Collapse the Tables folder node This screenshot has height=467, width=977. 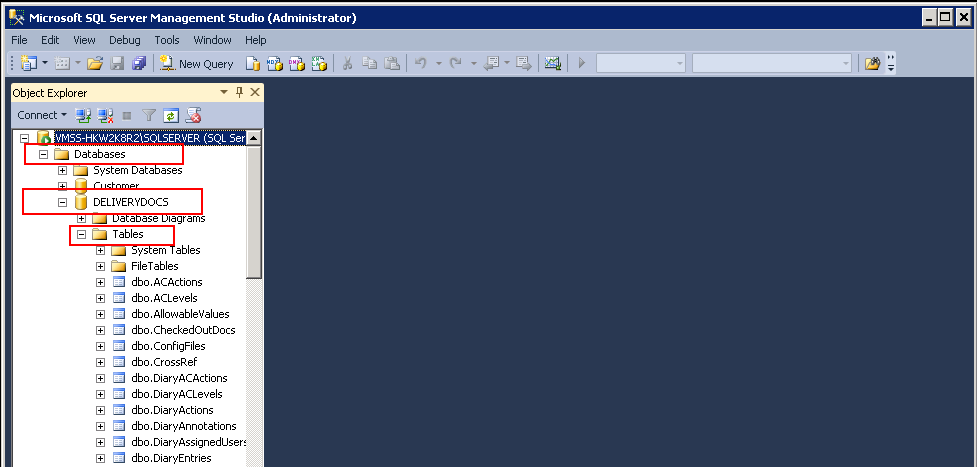tap(81, 234)
